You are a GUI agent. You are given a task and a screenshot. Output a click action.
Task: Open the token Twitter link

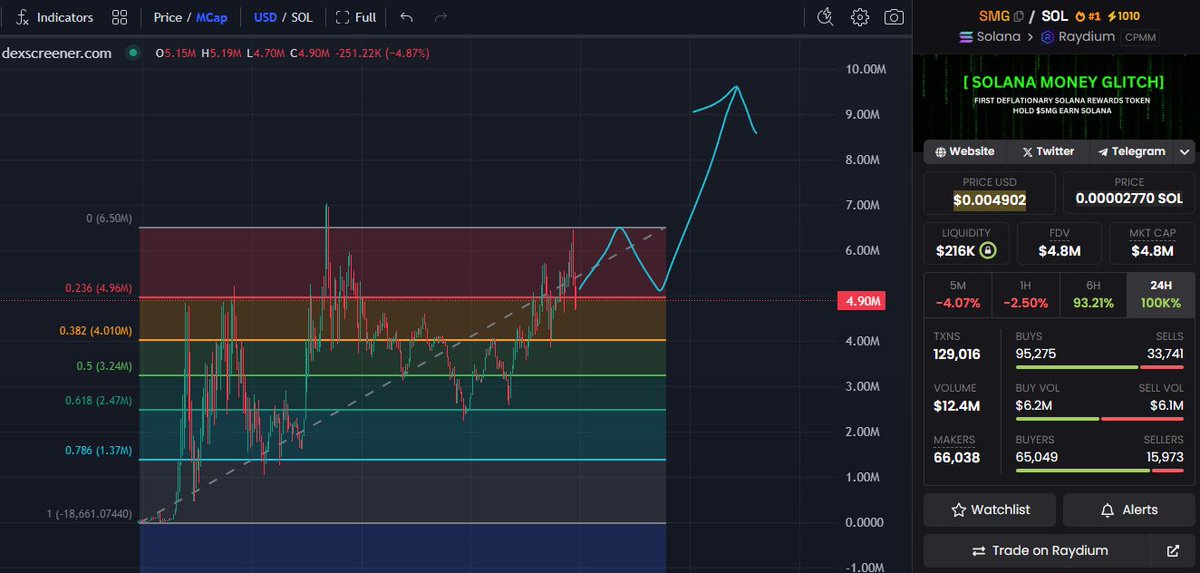(1047, 152)
